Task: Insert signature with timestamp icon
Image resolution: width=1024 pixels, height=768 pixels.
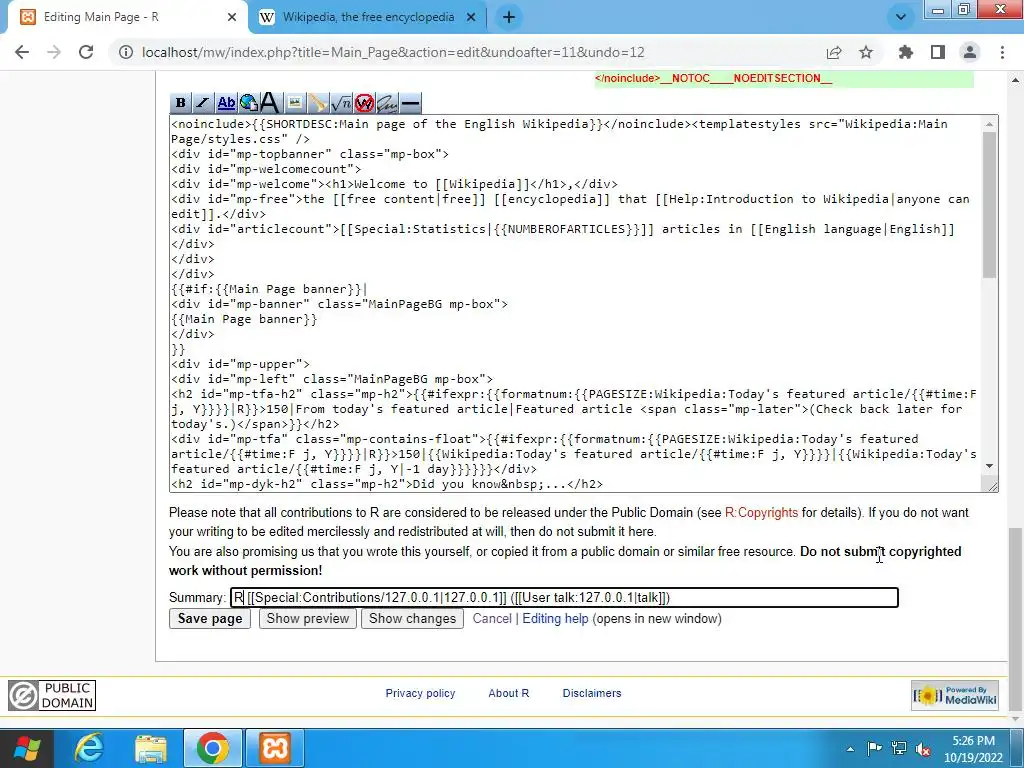Action: pos(387,103)
